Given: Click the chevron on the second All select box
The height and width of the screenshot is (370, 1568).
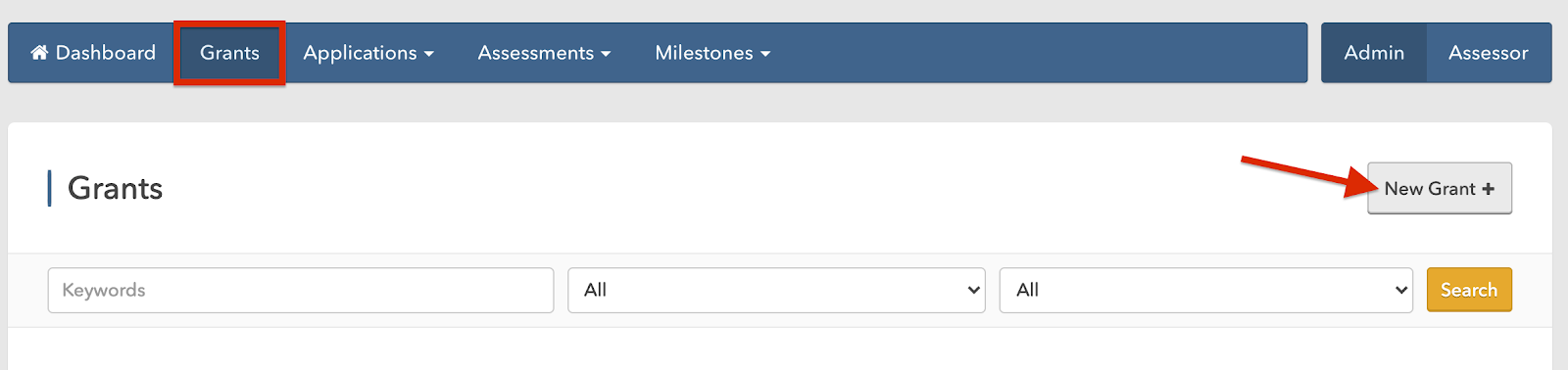Looking at the screenshot, I should click(x=1401, y=290).
